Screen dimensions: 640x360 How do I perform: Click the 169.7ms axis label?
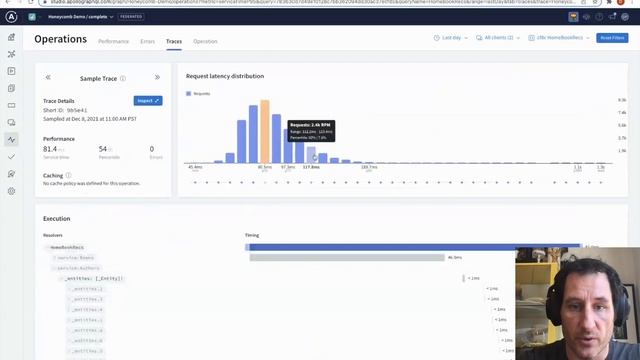tap(369, 167)
